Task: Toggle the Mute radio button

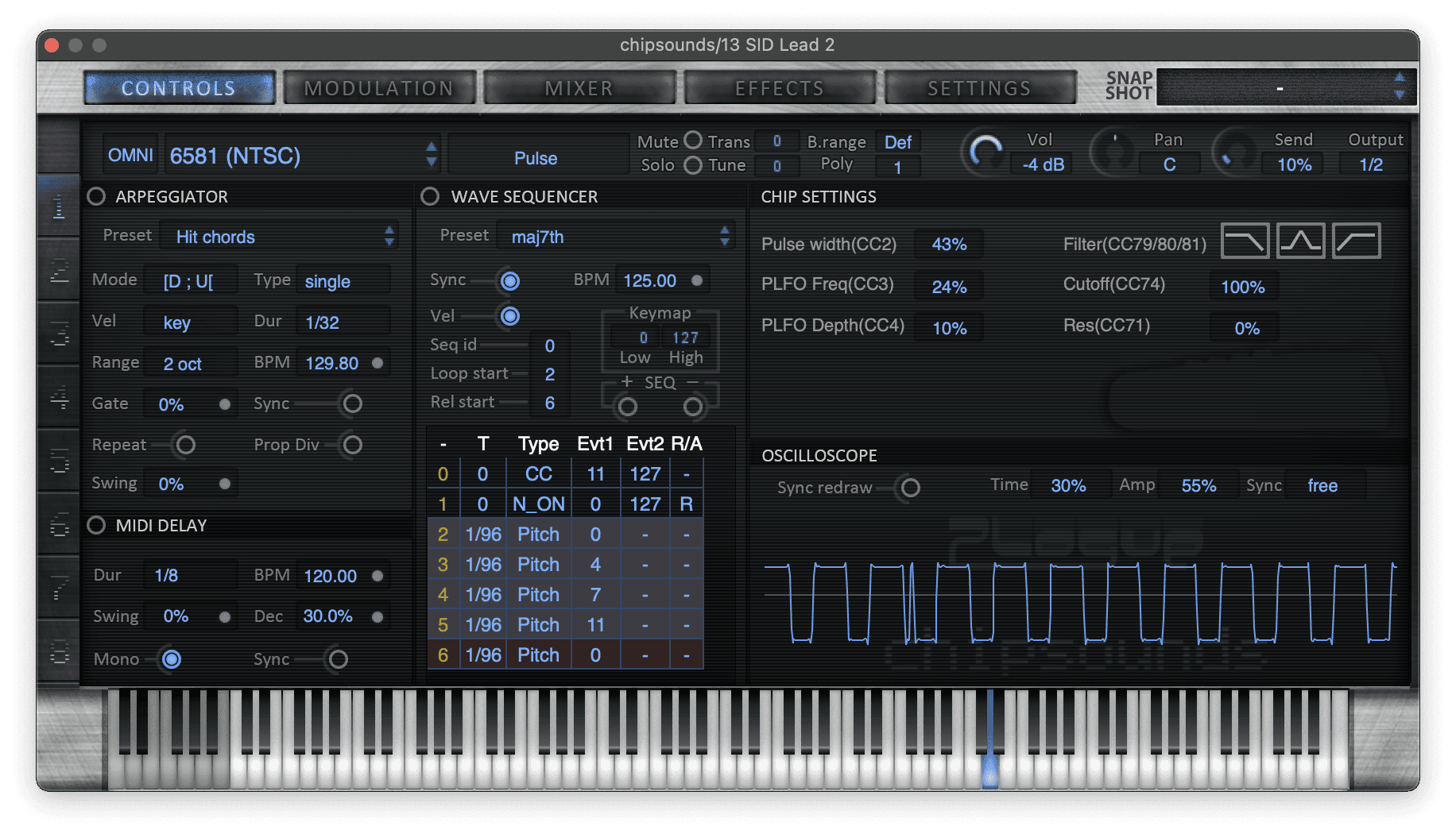Action: tap(693, 141)
